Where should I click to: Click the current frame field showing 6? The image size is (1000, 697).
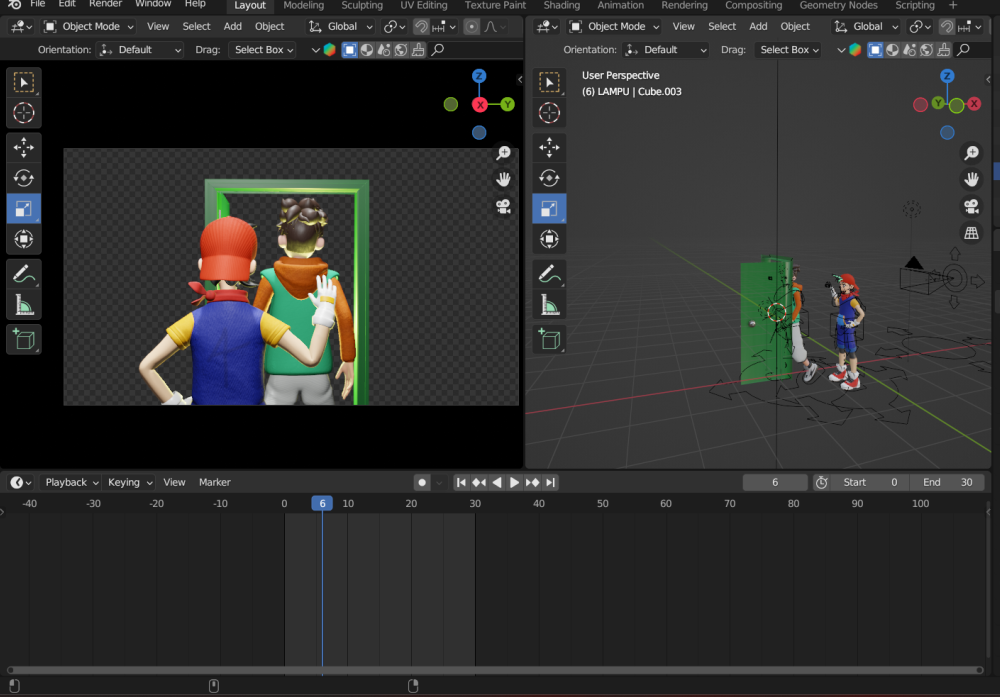tap(775, 483)
